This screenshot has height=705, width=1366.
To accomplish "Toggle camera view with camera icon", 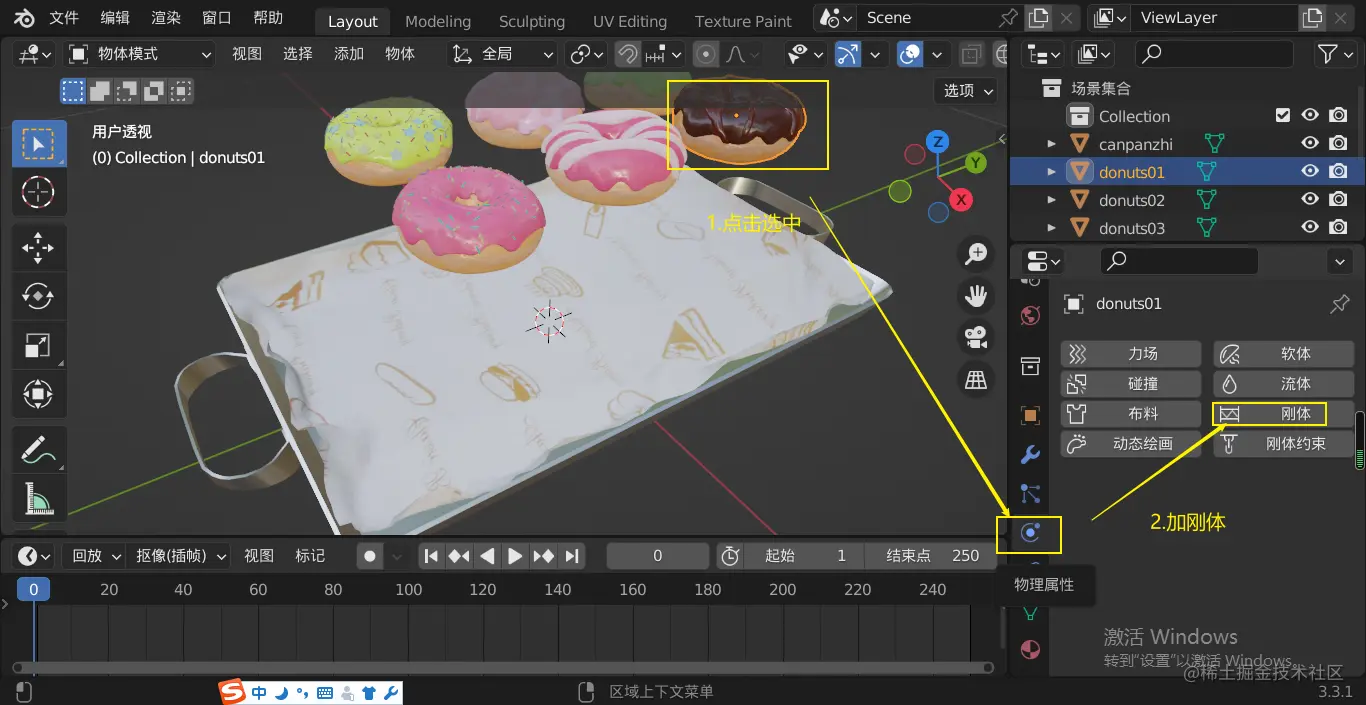I will pos(975,337).
